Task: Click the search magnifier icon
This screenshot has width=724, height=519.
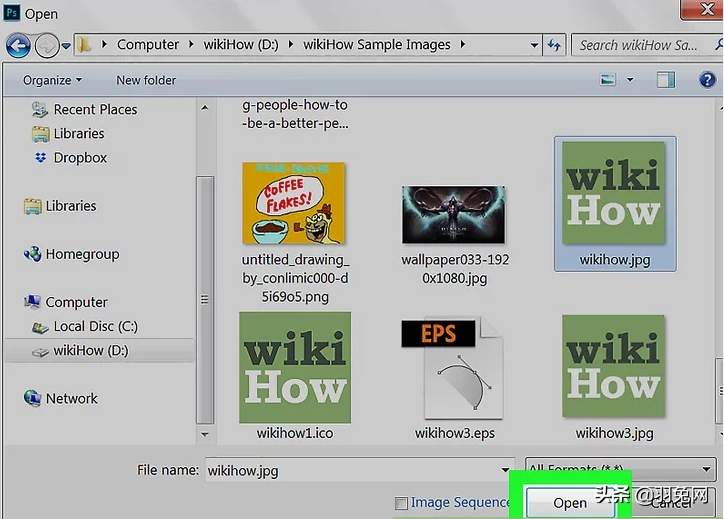Action: tap(718, 45)
